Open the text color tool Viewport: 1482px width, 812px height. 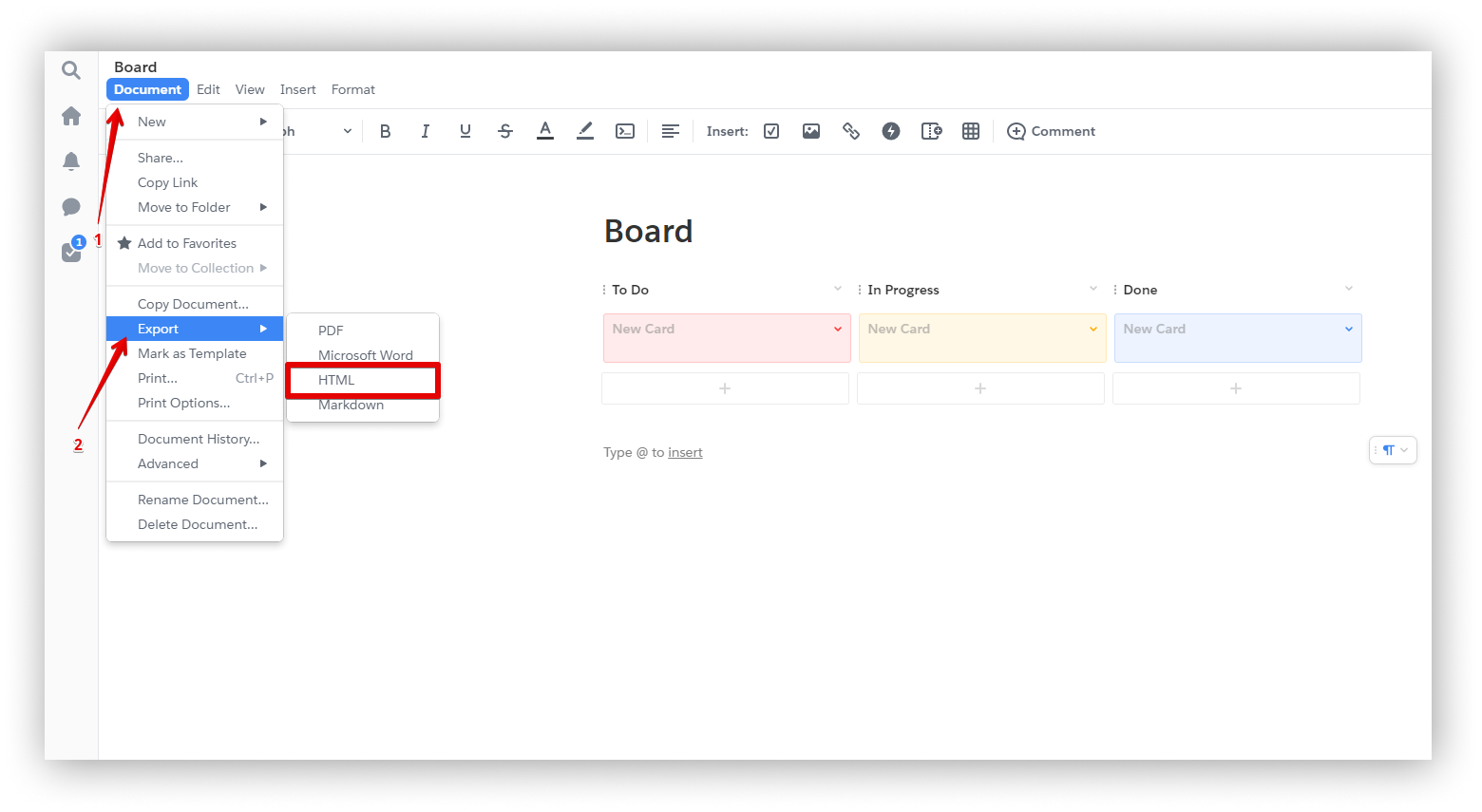tap(545, 131)
